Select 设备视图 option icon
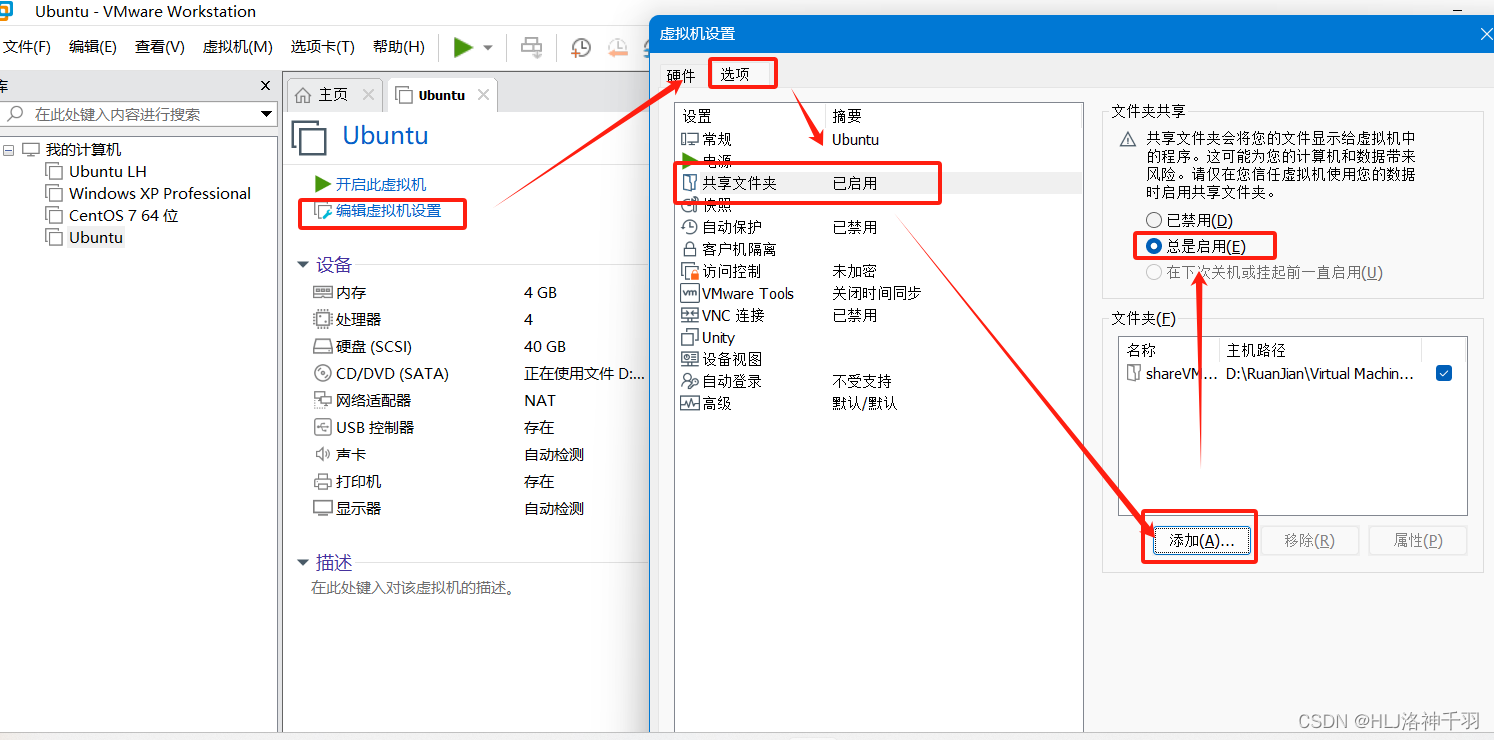This screenshot has height=740, width=1494. click(x=690, y=359)
